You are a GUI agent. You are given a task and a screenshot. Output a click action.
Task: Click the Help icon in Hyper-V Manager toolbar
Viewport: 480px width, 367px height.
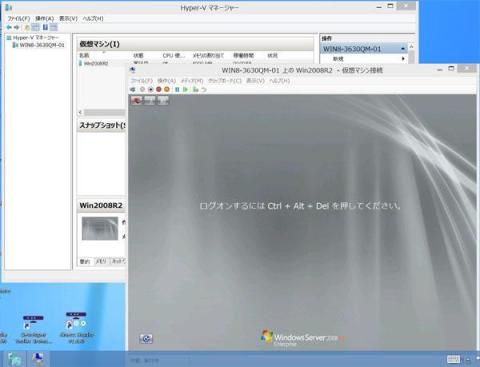(x=45, y=27)
